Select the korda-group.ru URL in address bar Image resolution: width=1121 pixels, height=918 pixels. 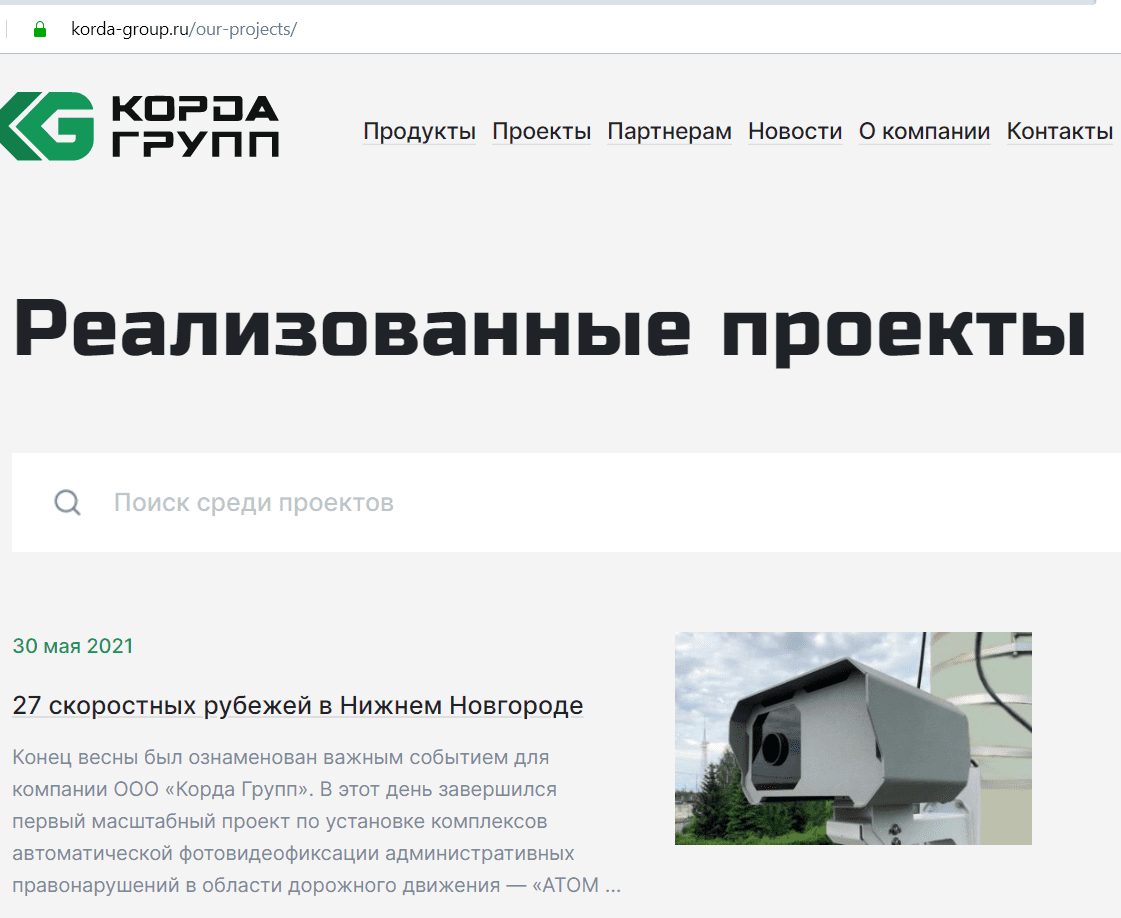[184, 29]
